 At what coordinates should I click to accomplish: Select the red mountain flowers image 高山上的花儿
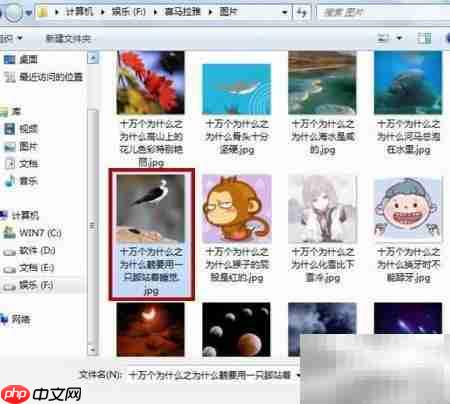pos(151,108)
